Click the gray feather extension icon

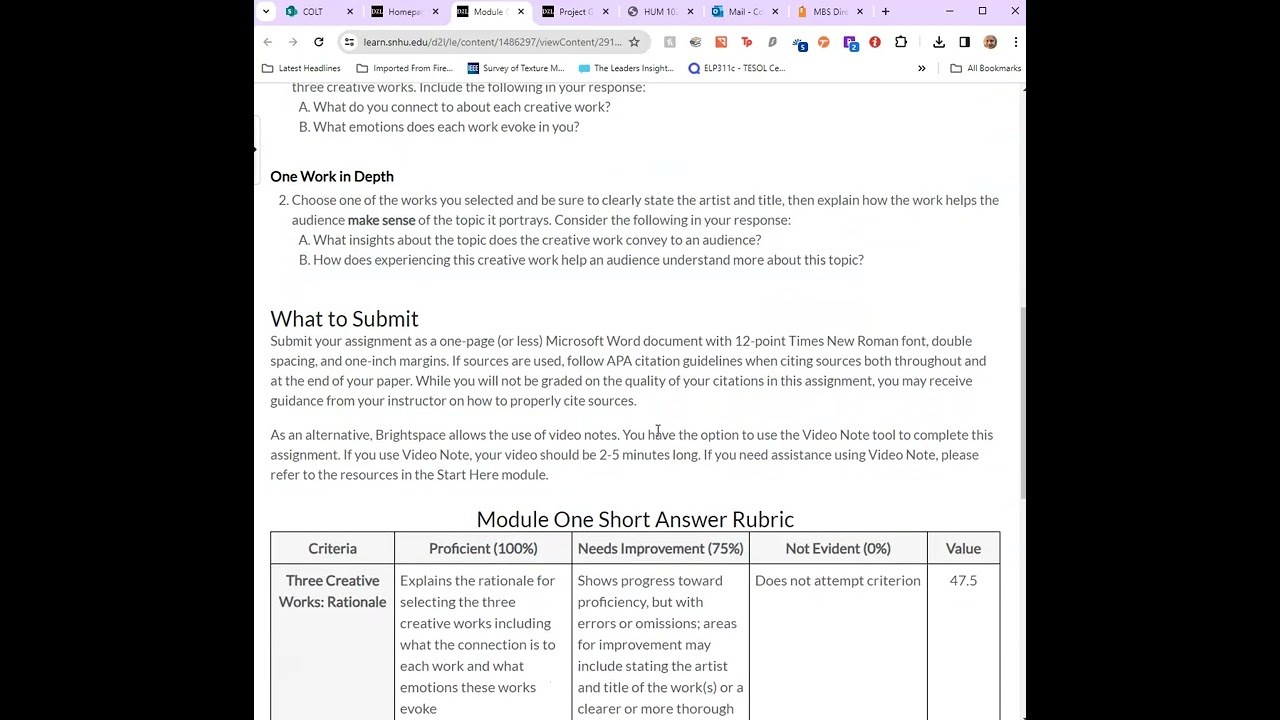[772, 42]
